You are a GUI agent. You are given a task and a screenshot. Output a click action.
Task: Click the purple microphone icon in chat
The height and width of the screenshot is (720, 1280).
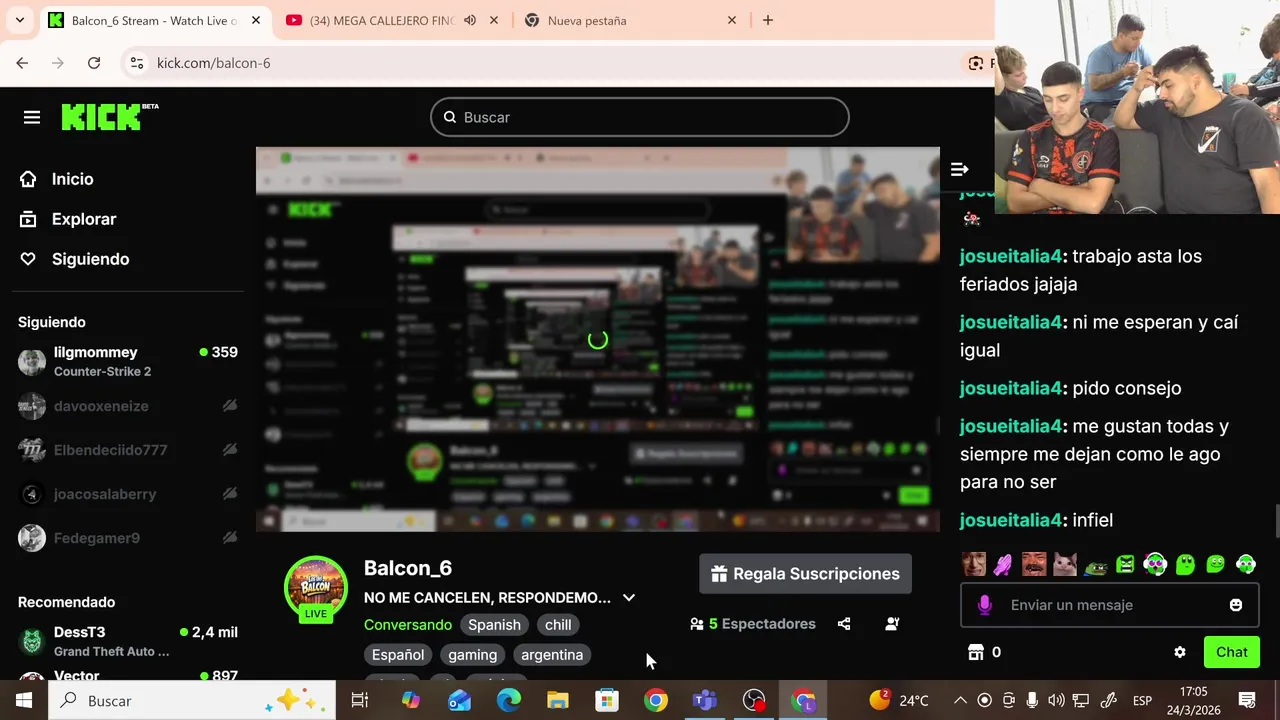(985, 605)
